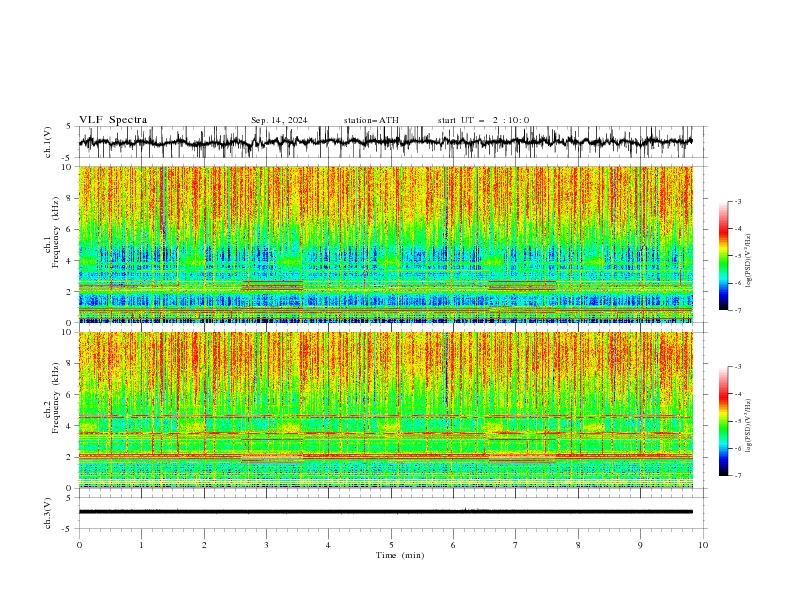Click the ch.1 voltage waveform trace panel

pyautogui.click(x=392, y=142)
